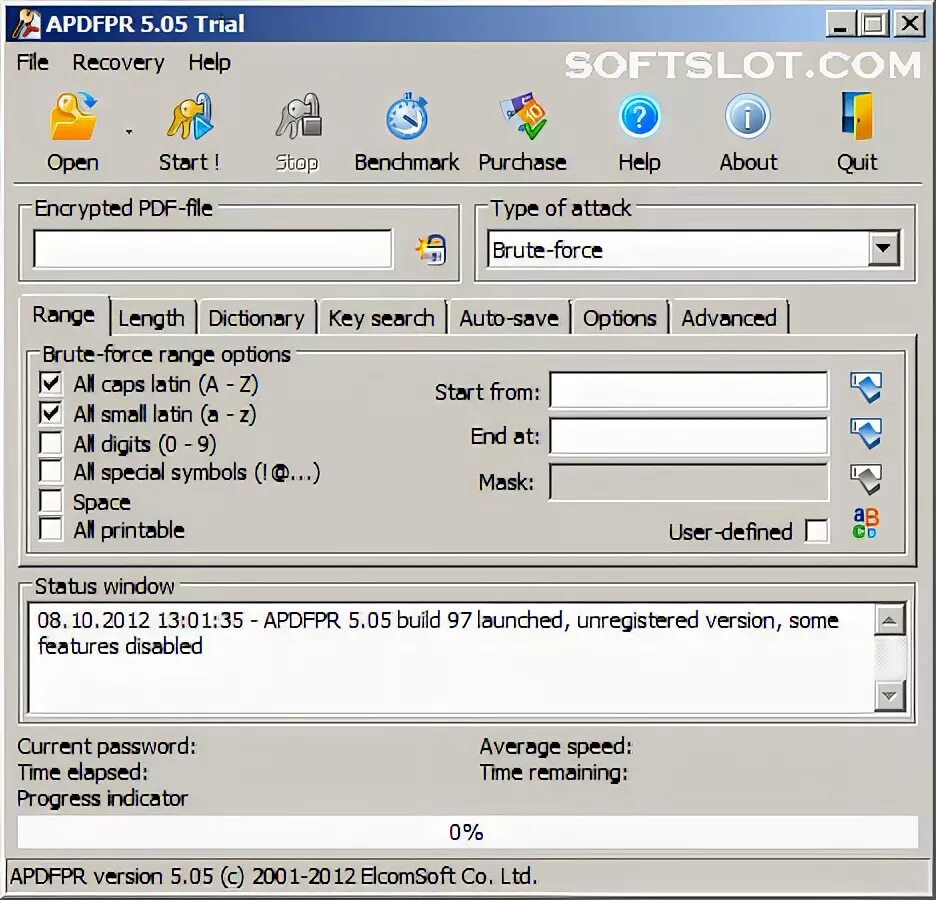
Task: Switch to the Length tab
Action: point(152,318)
